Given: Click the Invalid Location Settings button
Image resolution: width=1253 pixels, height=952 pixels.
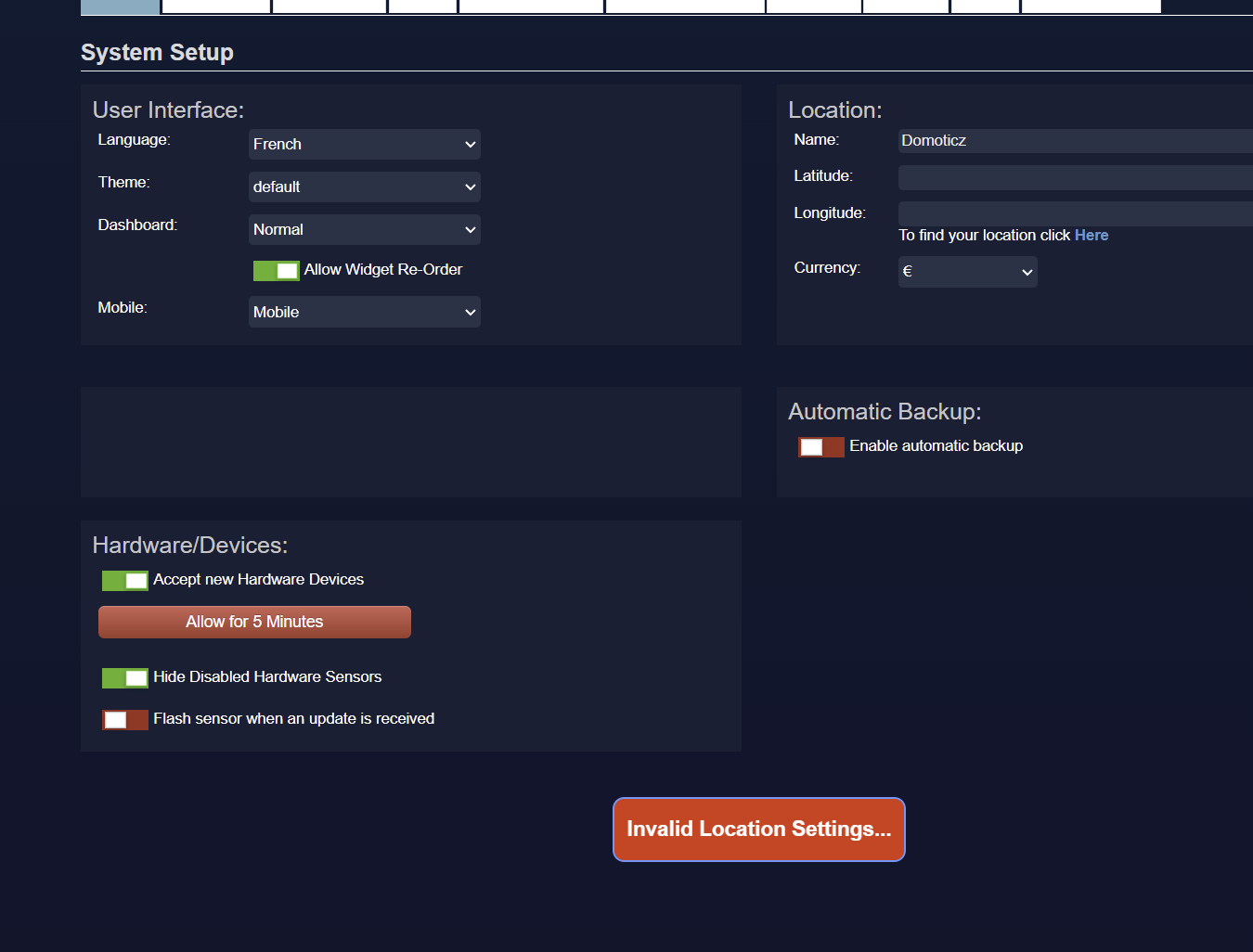Looking at the screenshot, I should (758, 830).
